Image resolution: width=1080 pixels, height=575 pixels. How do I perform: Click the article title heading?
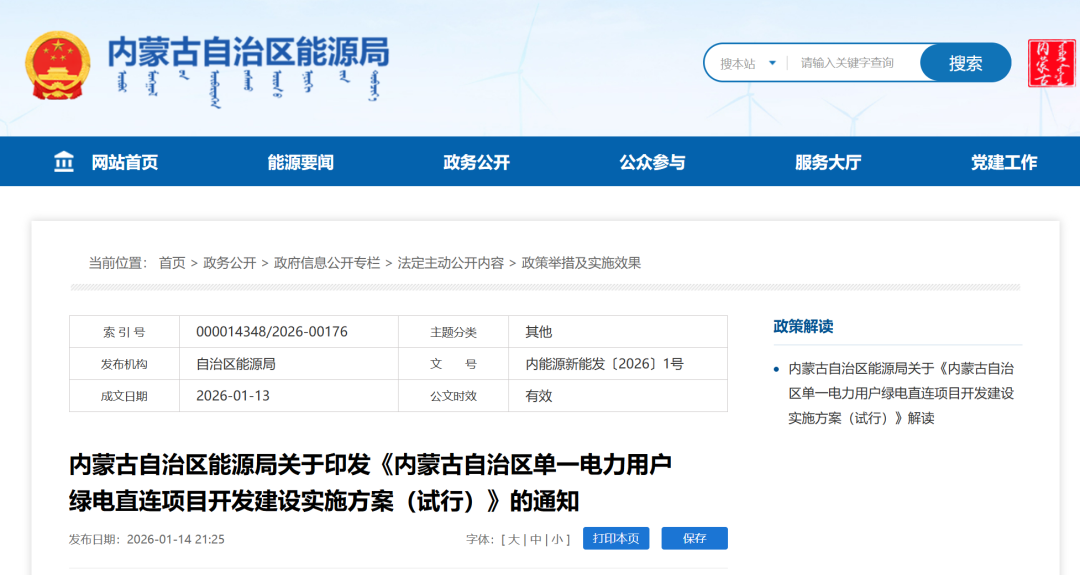point(370,483)
